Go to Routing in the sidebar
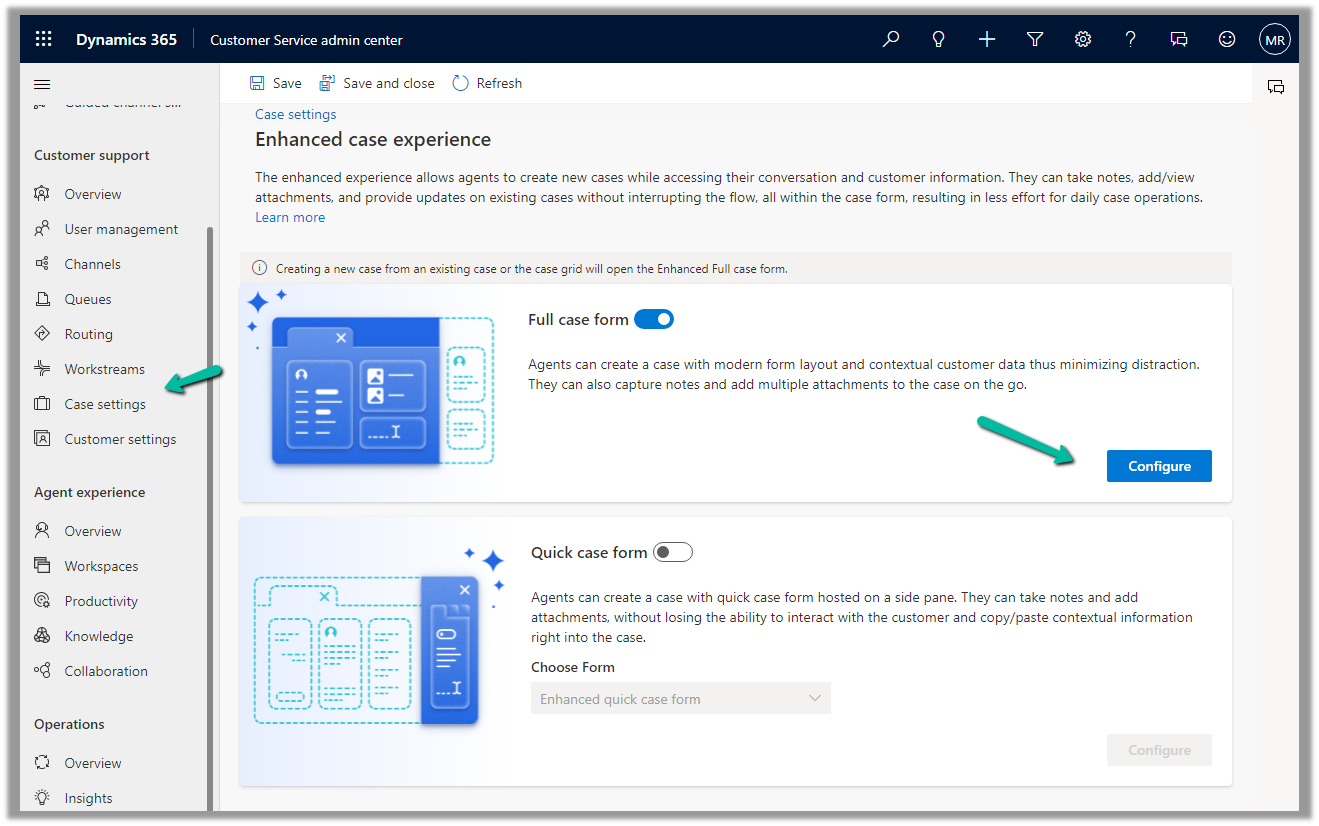This screenshot has width=1319, height=826. (x=88, y=334)
